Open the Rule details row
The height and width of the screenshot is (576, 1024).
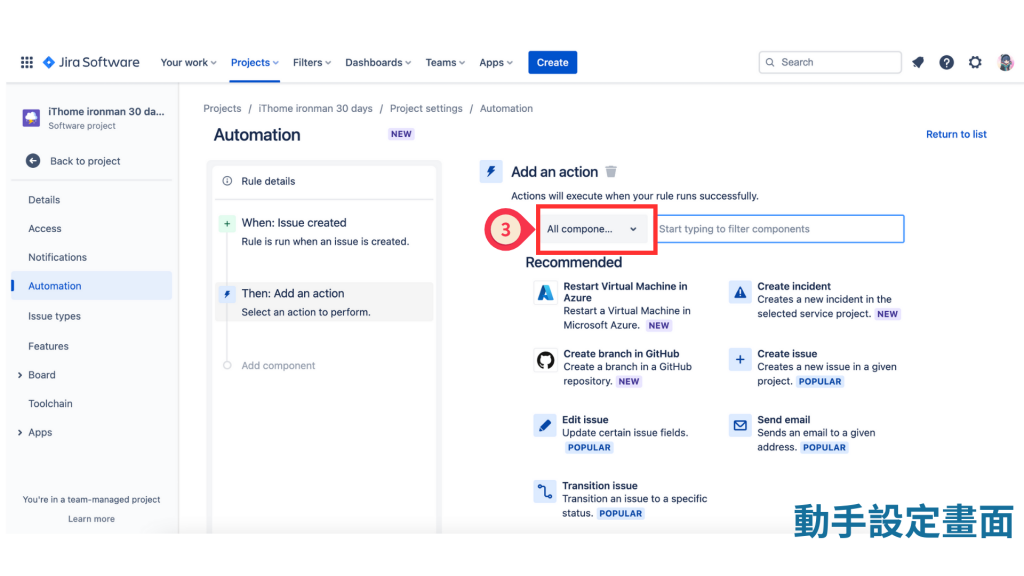(x=324, y=181)
